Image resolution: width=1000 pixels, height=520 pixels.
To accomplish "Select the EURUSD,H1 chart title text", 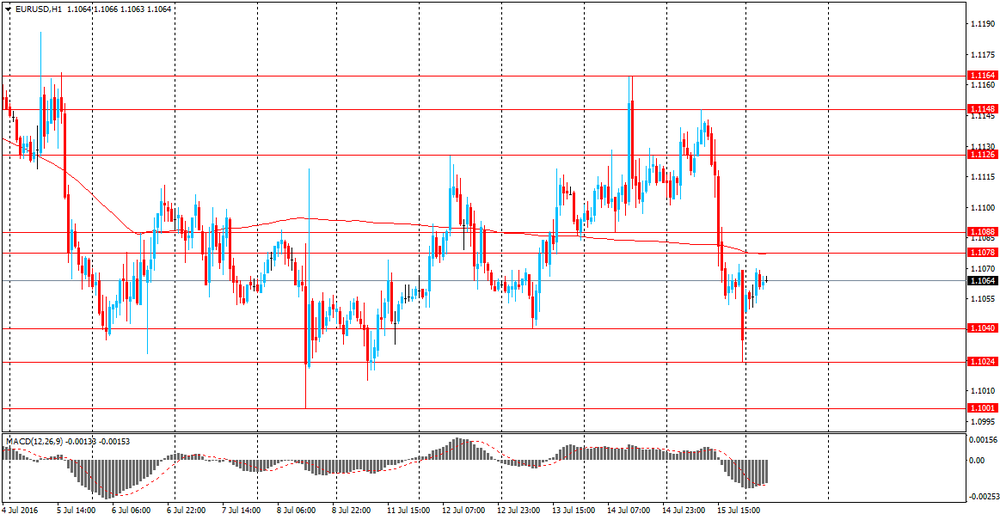I will pos(38,10).
